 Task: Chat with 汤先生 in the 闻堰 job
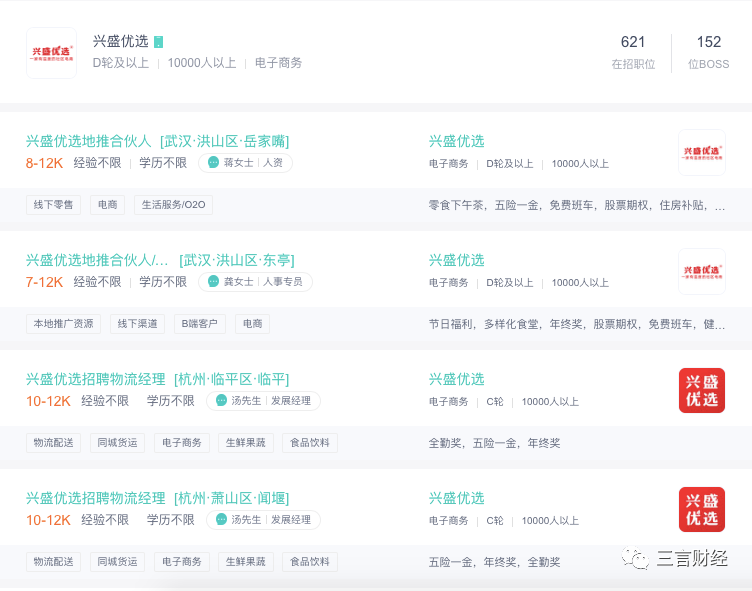point(263,520)
